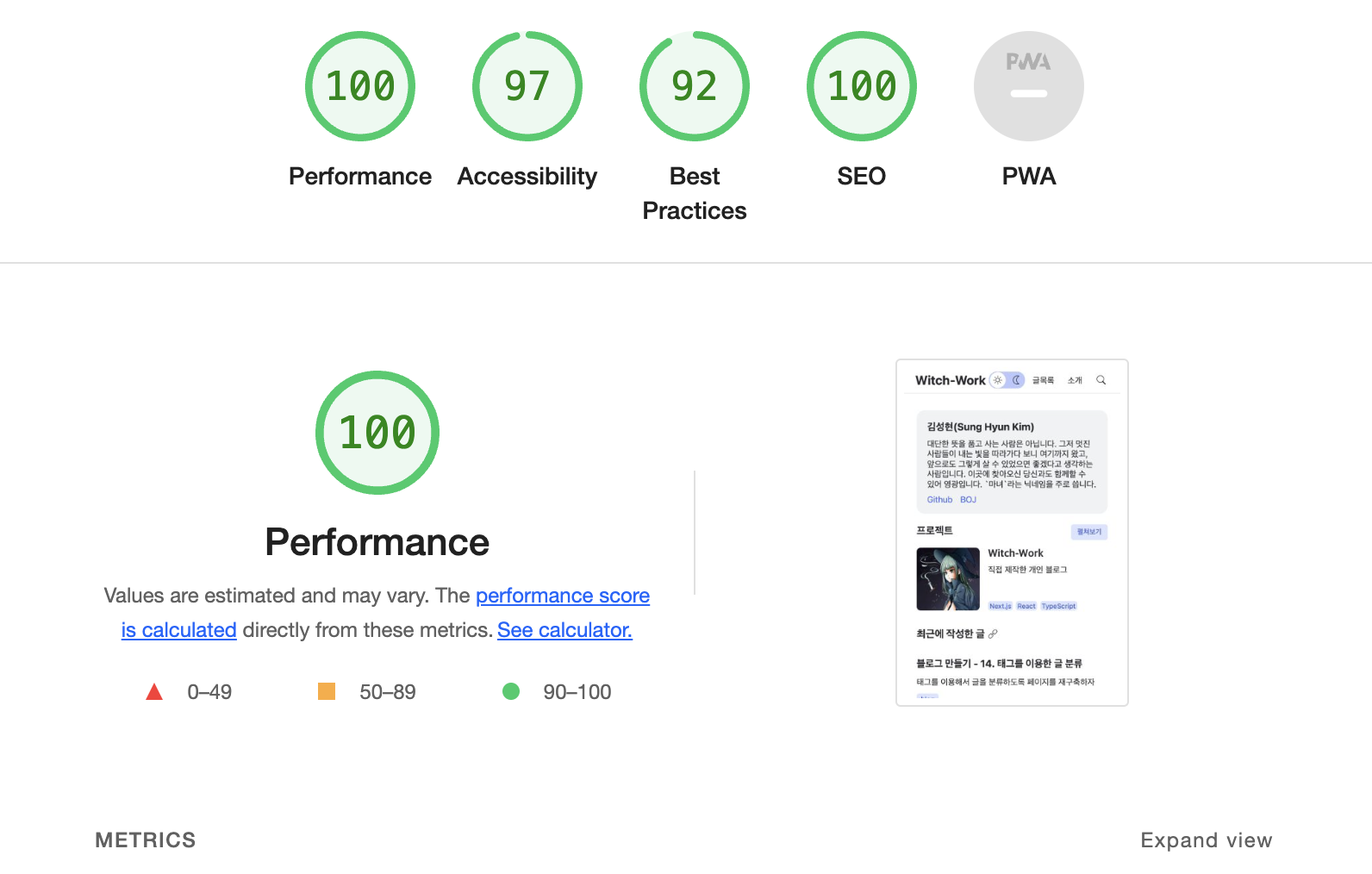Viewport: 1372px width, 874px height.
Task: Click the gray PWA badge icon
Action: point(1029,86)
